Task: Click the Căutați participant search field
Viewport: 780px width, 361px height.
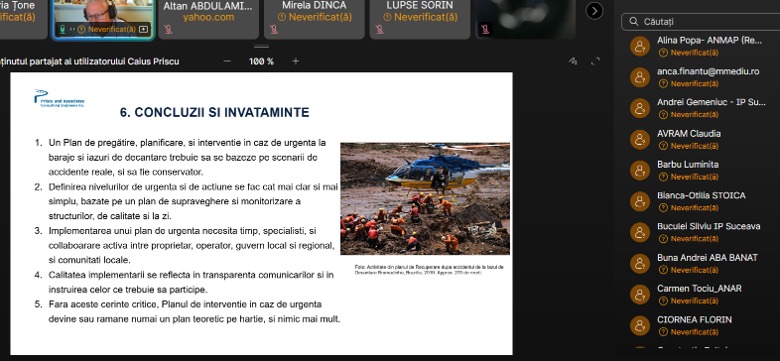Action: (x=700, y=22)
